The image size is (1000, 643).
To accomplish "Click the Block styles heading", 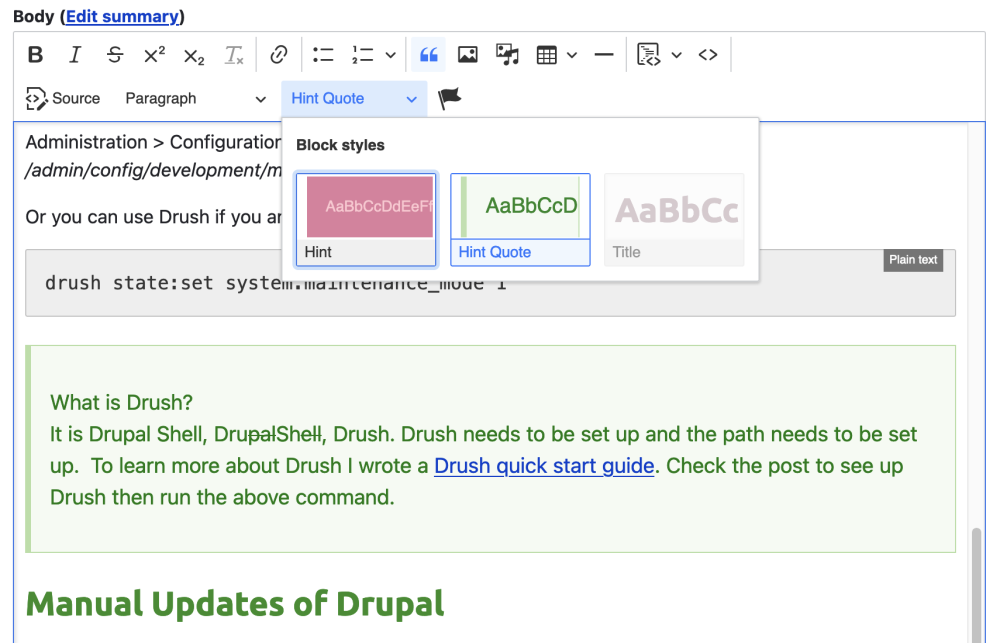I will [x=340, y=145].
